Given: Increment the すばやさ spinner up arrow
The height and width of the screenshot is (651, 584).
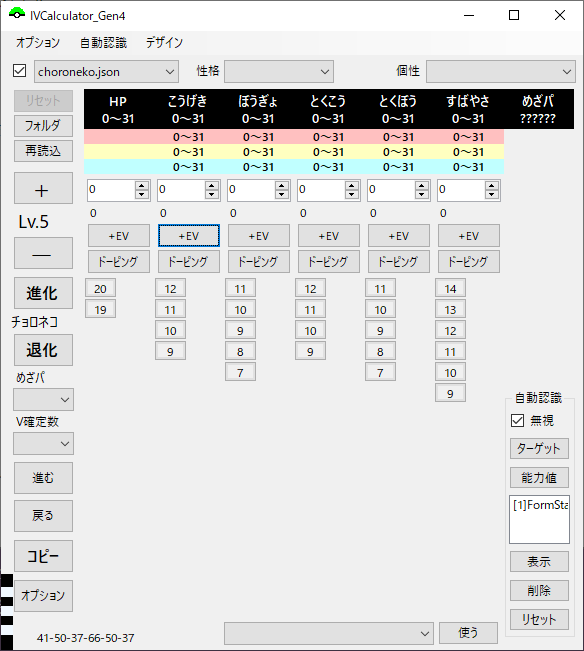Looking at the screenshot, I should coord(492,185).
